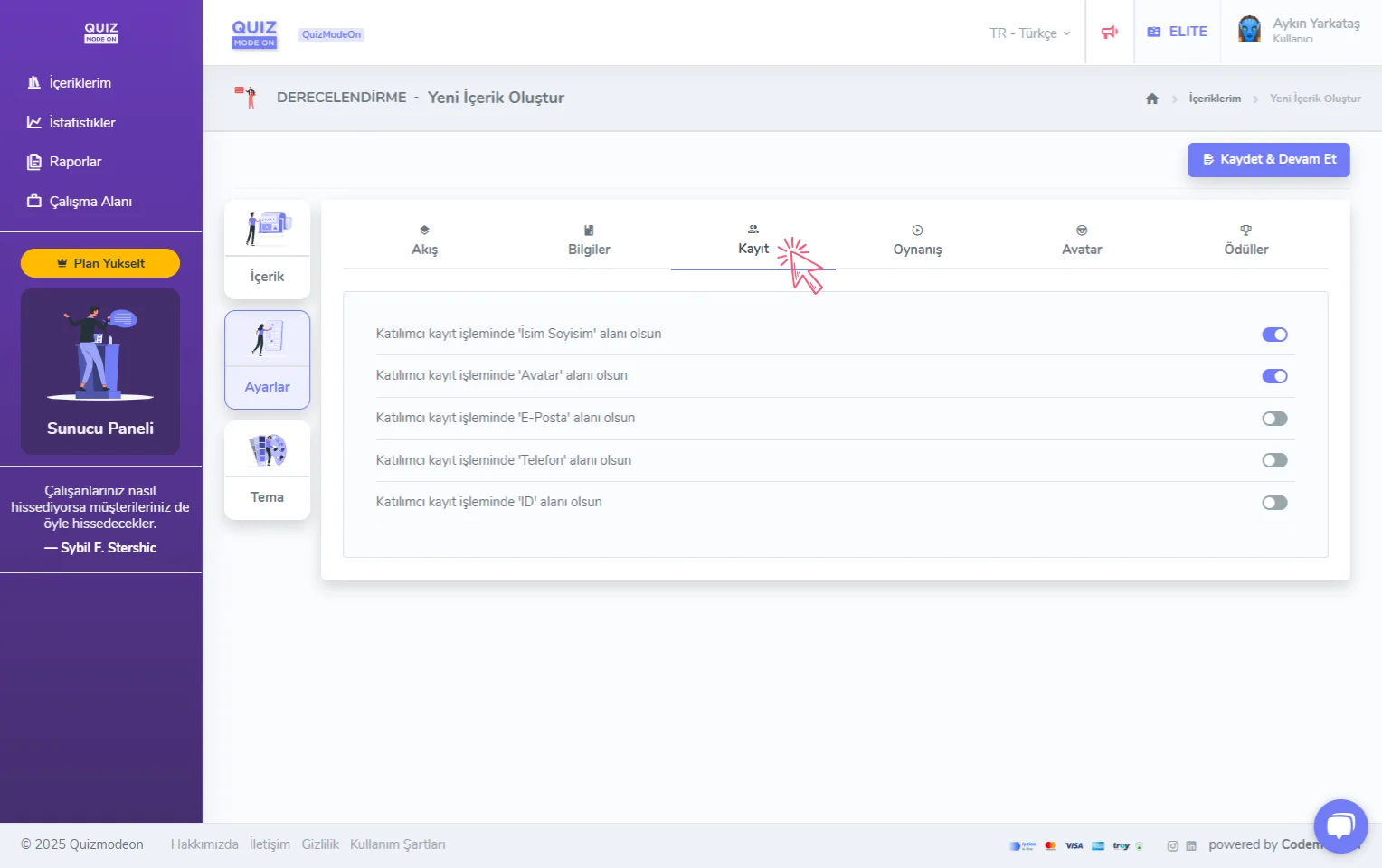Click the user avatar picture

click(1249, 30)
